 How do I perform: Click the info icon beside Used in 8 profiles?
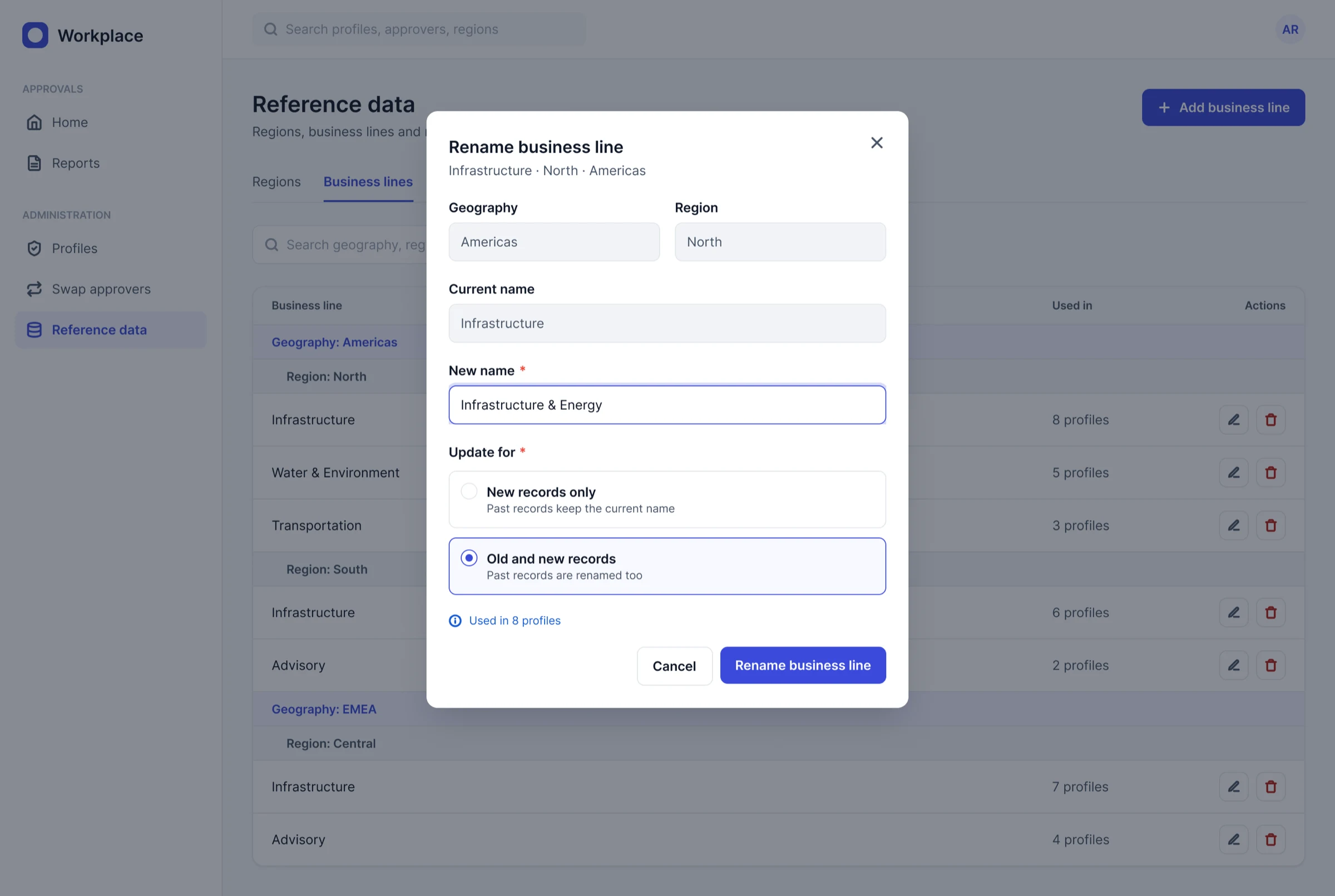455,621
